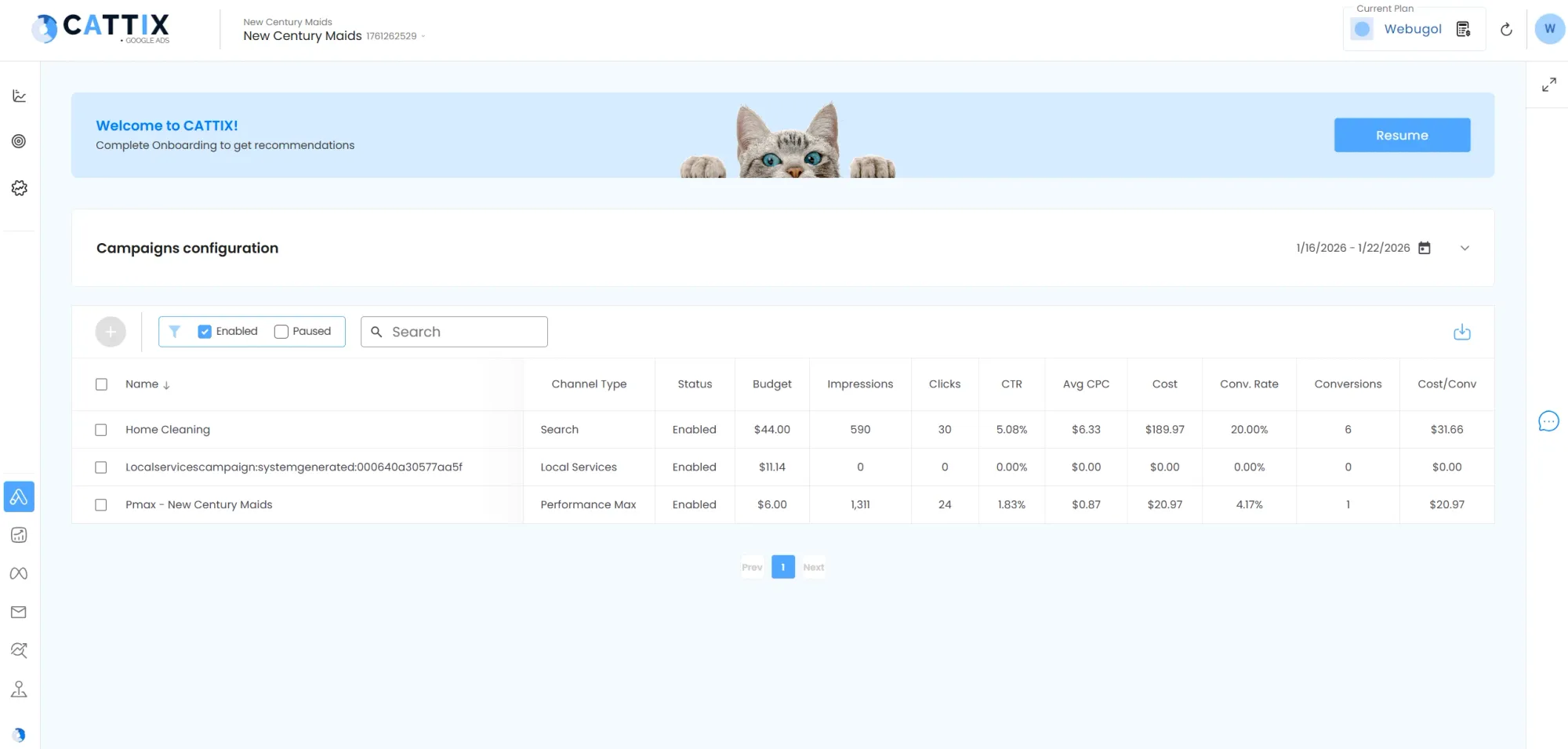Select the highlighted Google Ads icon
Viewport: 1568px width, 749px height.
coord(19,496)
